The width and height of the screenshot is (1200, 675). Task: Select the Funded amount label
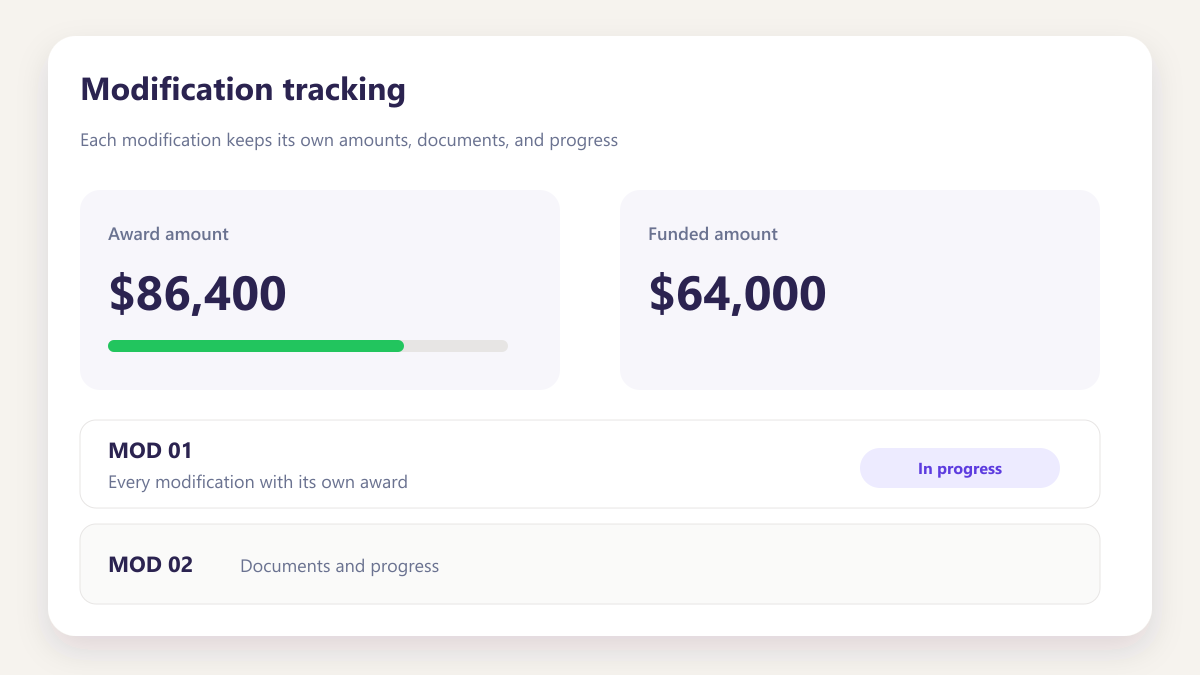coord(713,234)
